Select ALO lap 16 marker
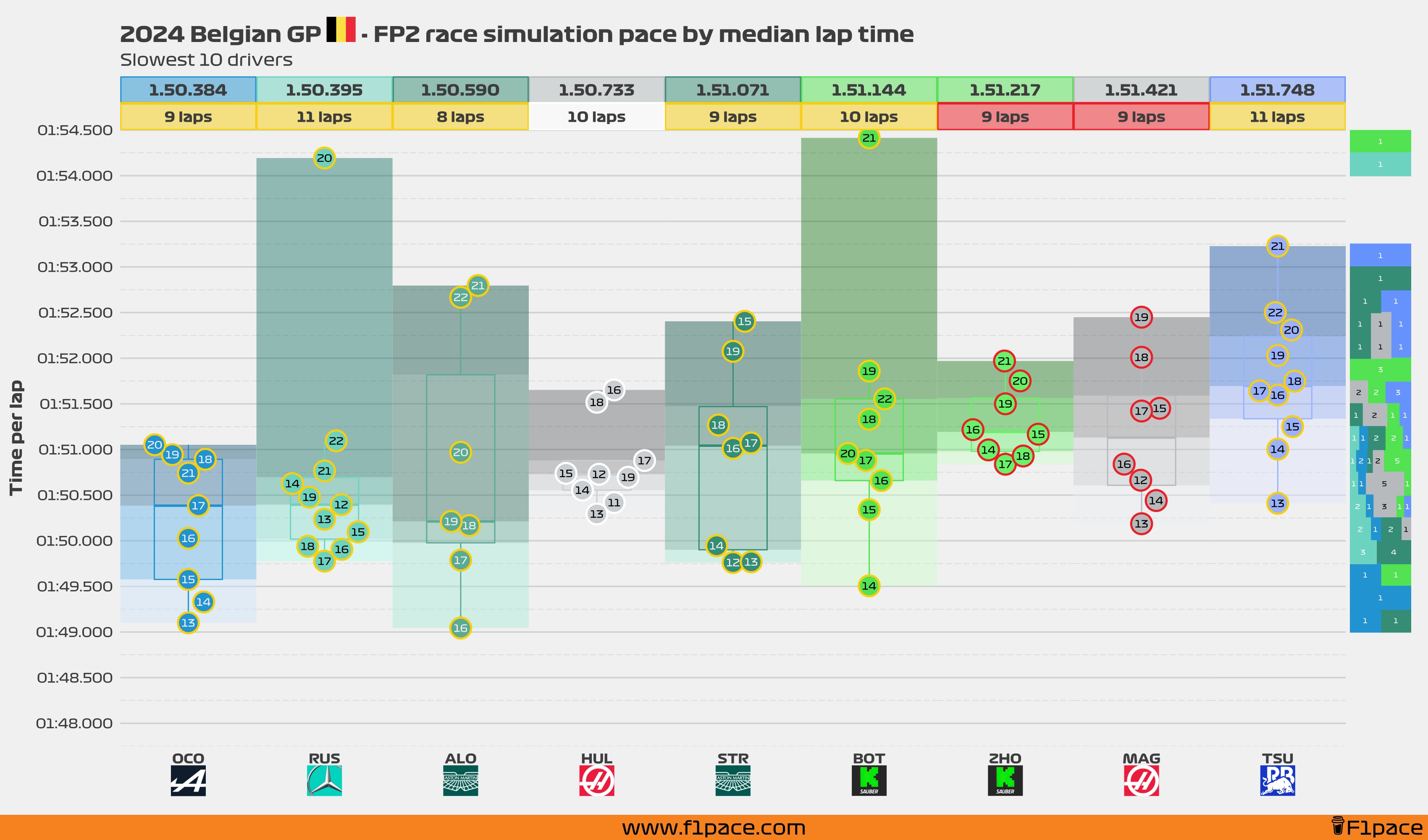 (461, 627)
